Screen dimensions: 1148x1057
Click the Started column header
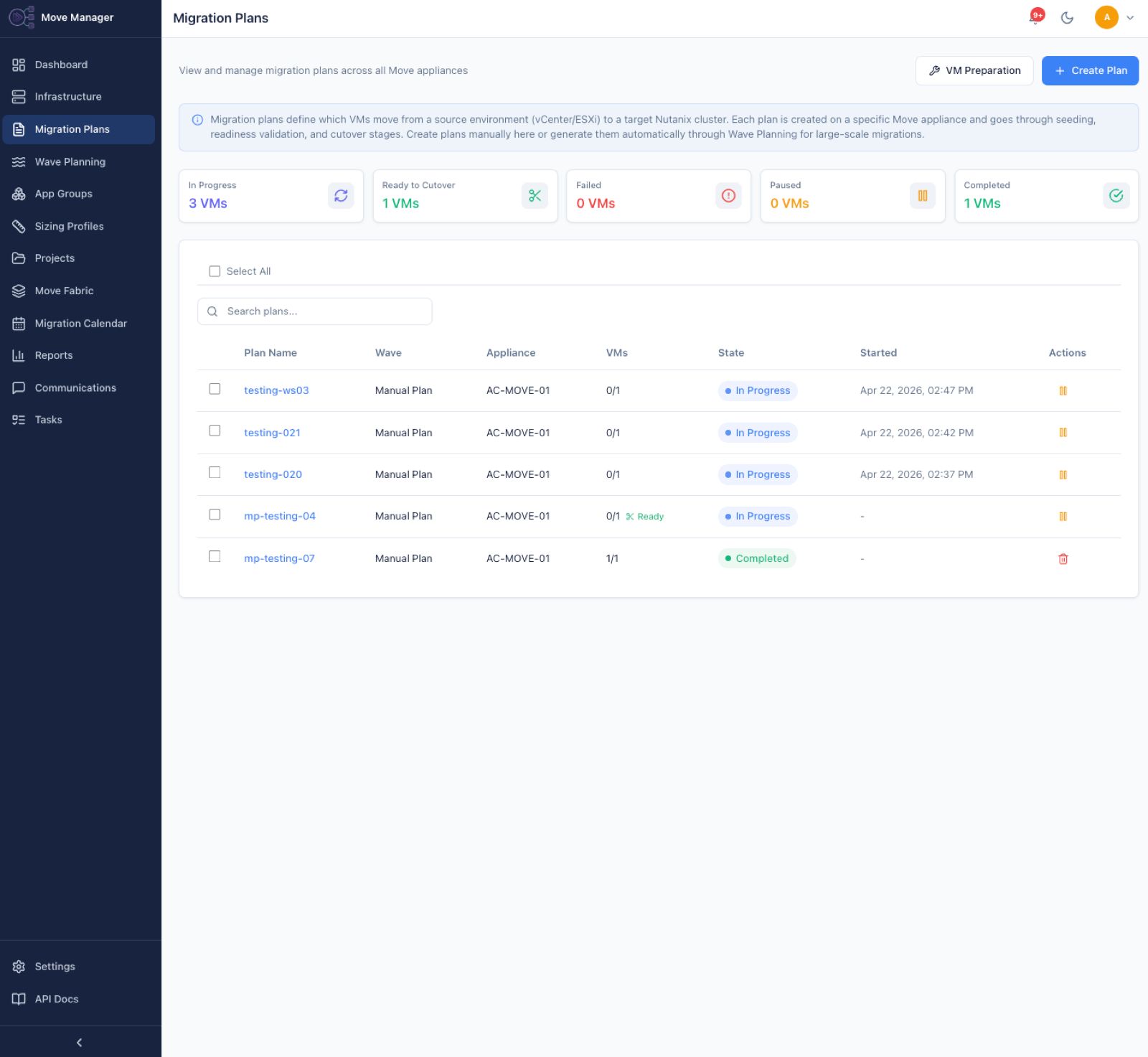tap(878, 353)
